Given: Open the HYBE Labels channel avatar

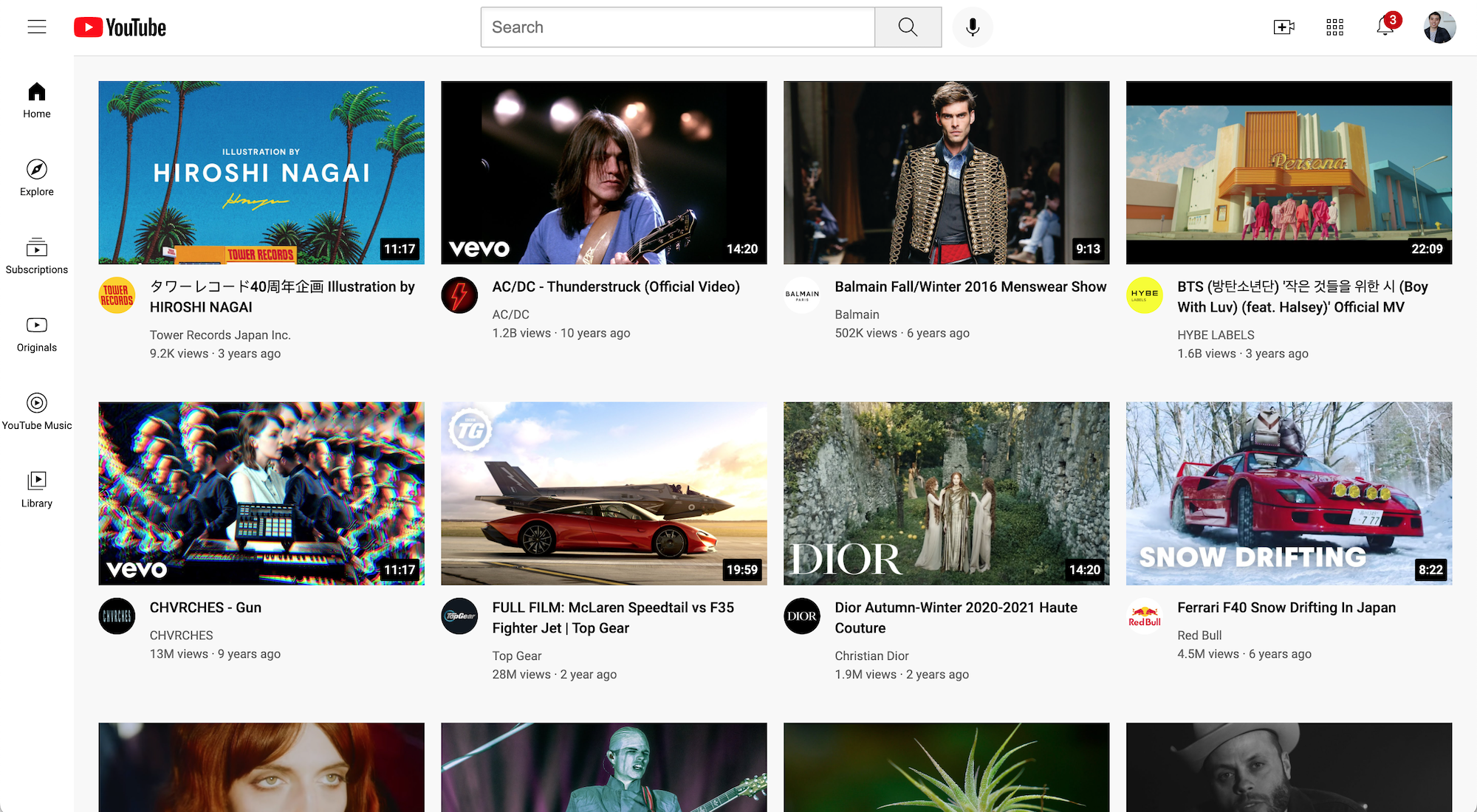Looking at the screenshot, I should [x=1145, y=295].
